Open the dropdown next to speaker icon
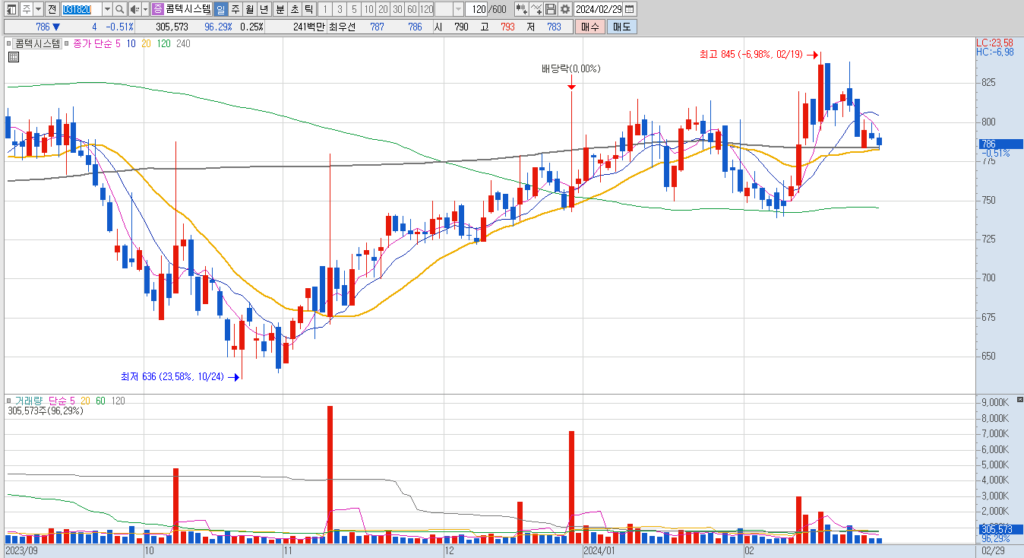Image resolution: width=1024 pixels, height=558 pixels. point(145,9)
